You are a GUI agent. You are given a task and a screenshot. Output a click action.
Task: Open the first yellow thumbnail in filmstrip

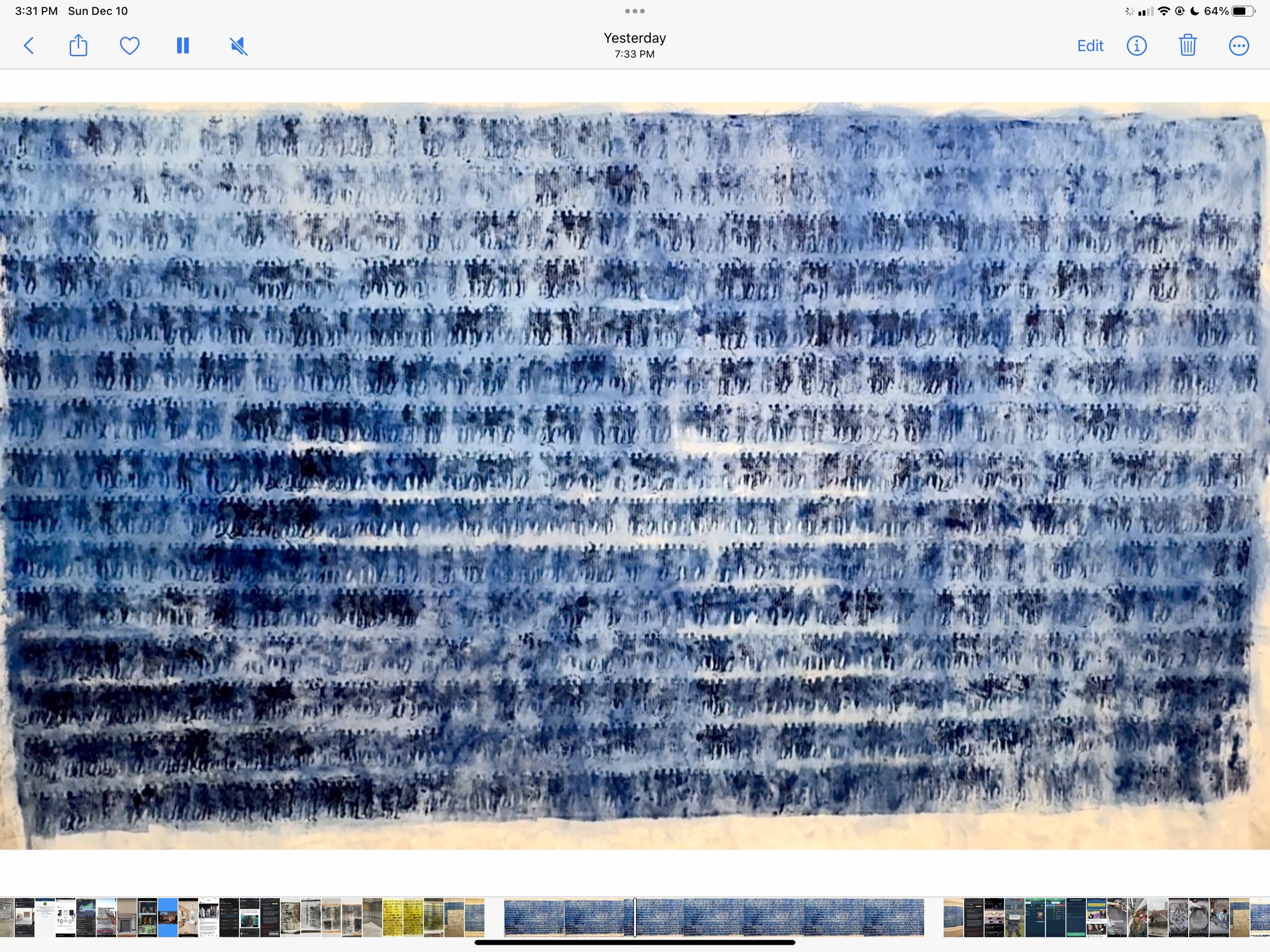click(393, 917)
